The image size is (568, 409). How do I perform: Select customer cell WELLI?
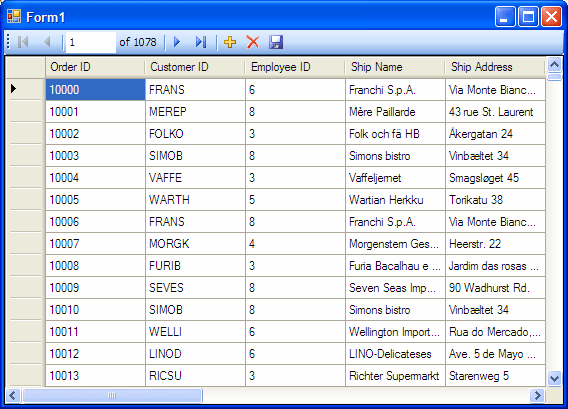(195, 331)
